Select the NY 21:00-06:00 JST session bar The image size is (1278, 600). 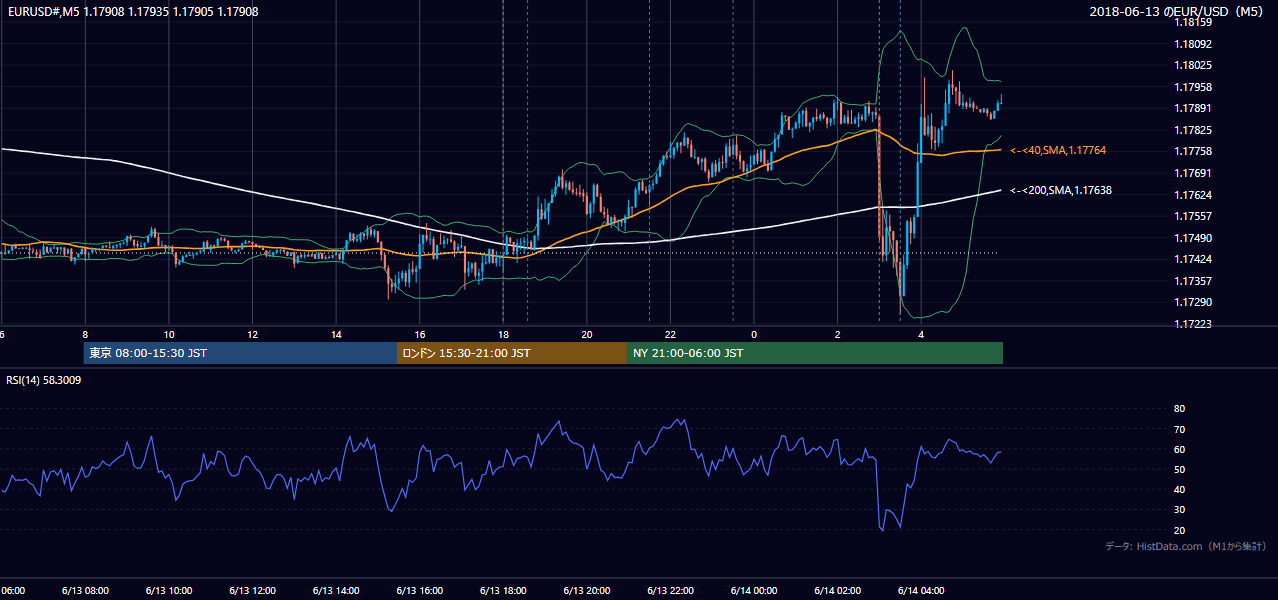click(815, 353)
